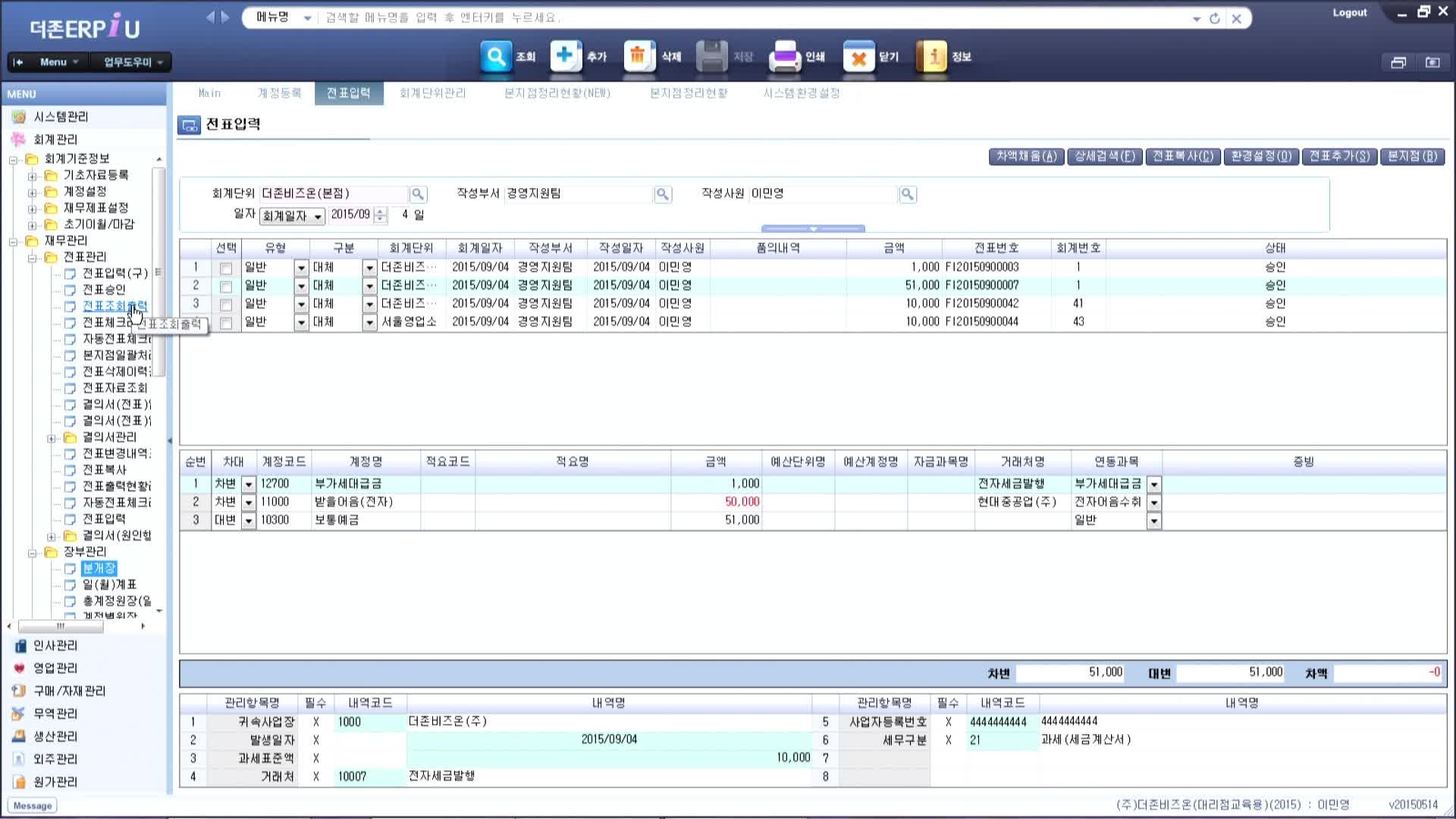Switch to the 회계단위관리 tab
This screenshot has height=819, width=1456.
click(433, 93)
